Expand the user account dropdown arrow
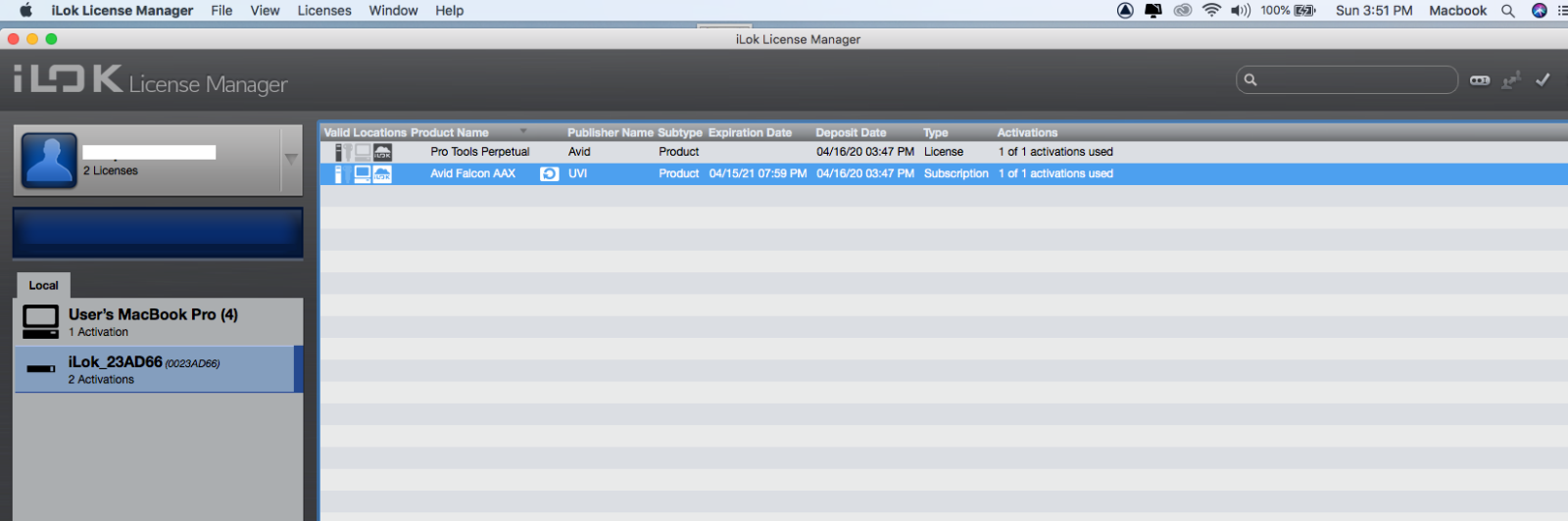The height and width of the screenshot is (521, 1568). click(291, 159)
